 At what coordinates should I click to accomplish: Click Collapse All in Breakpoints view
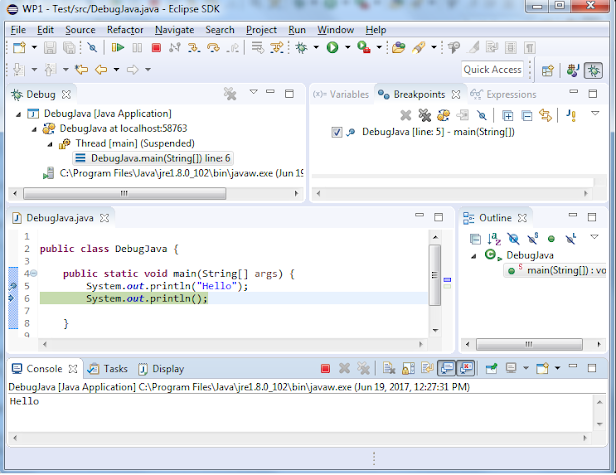point(527,116)
